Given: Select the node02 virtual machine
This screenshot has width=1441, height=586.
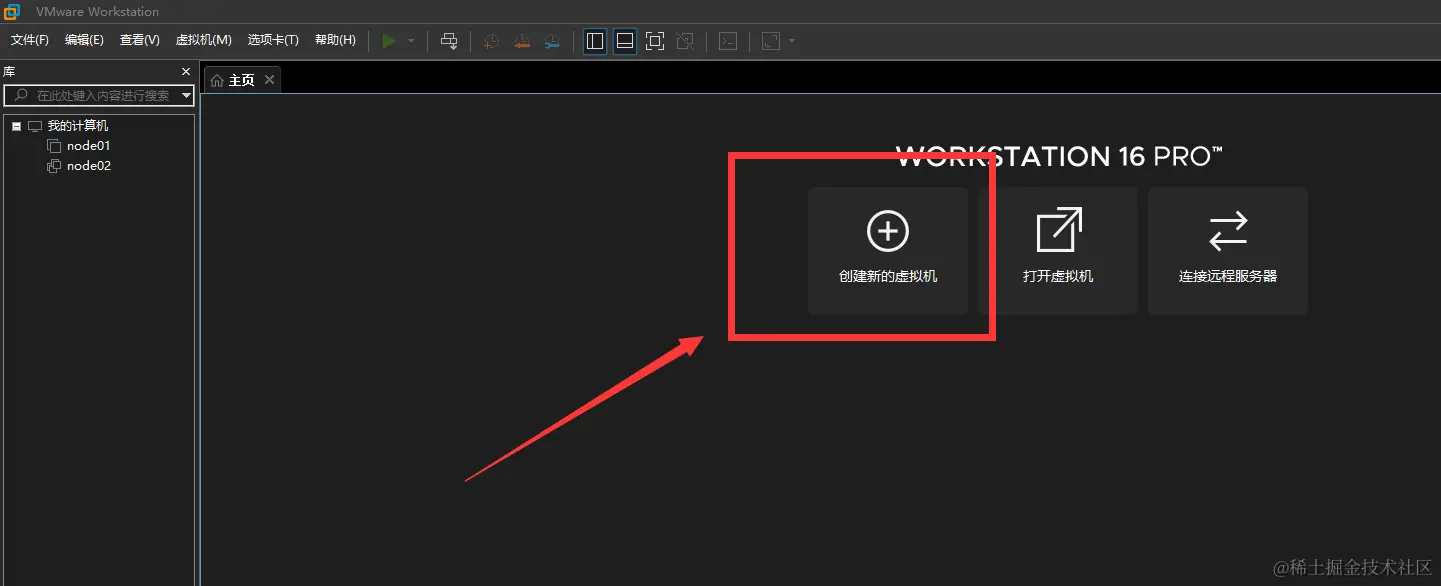Looking at the screenshot, I should point(89,166).
